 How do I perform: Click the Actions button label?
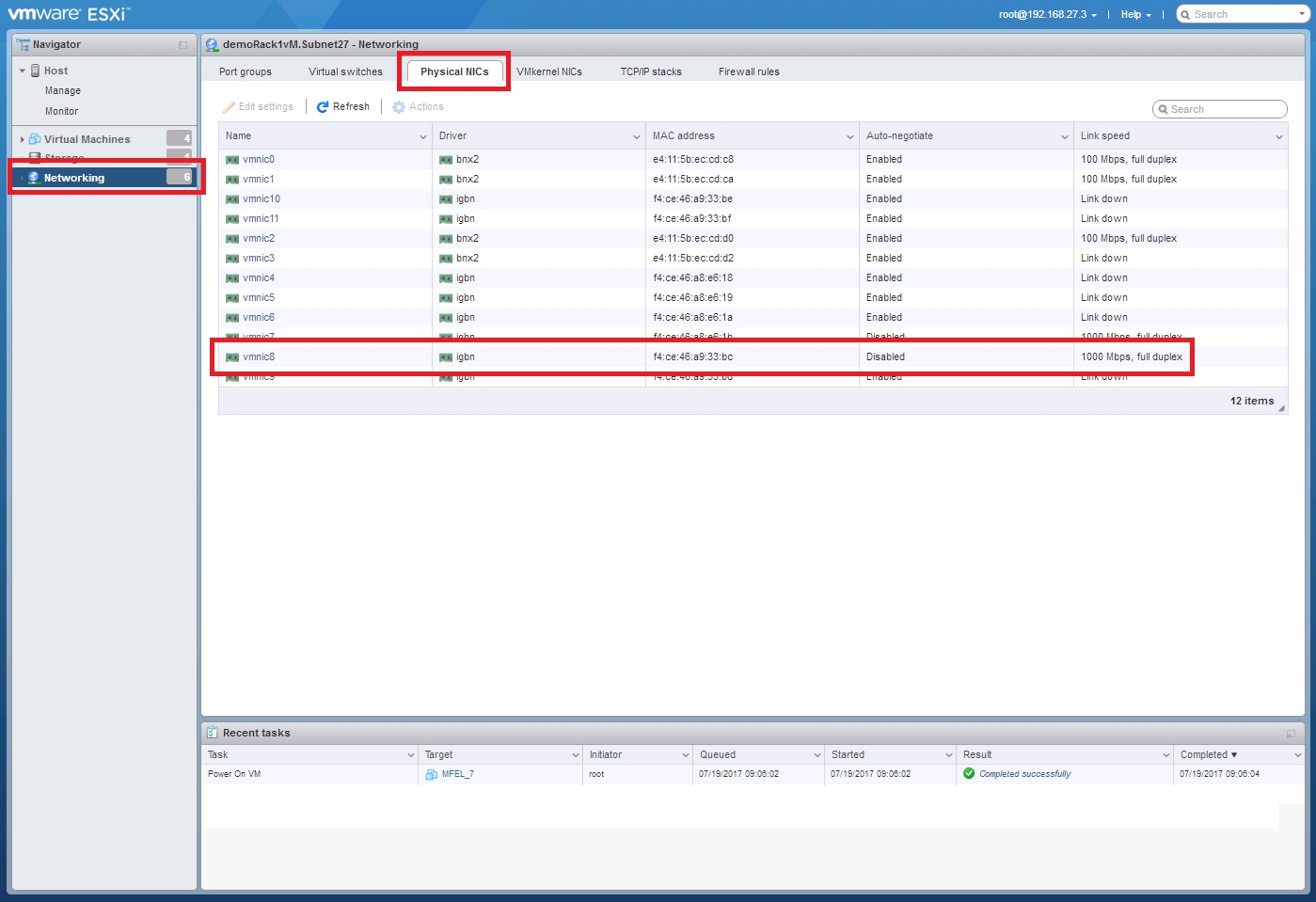click(x=426, y=107)
